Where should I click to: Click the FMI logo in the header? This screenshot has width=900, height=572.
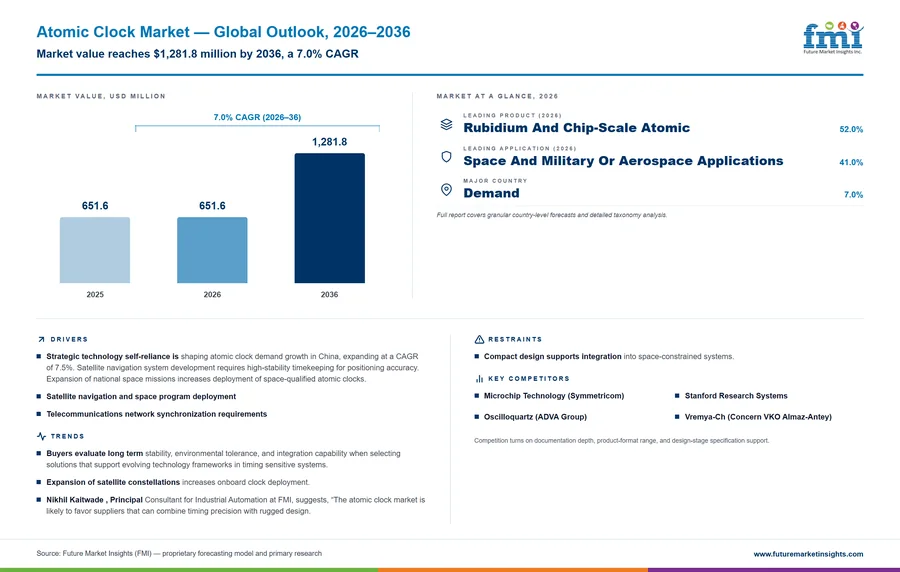click(x=833, y=38)
